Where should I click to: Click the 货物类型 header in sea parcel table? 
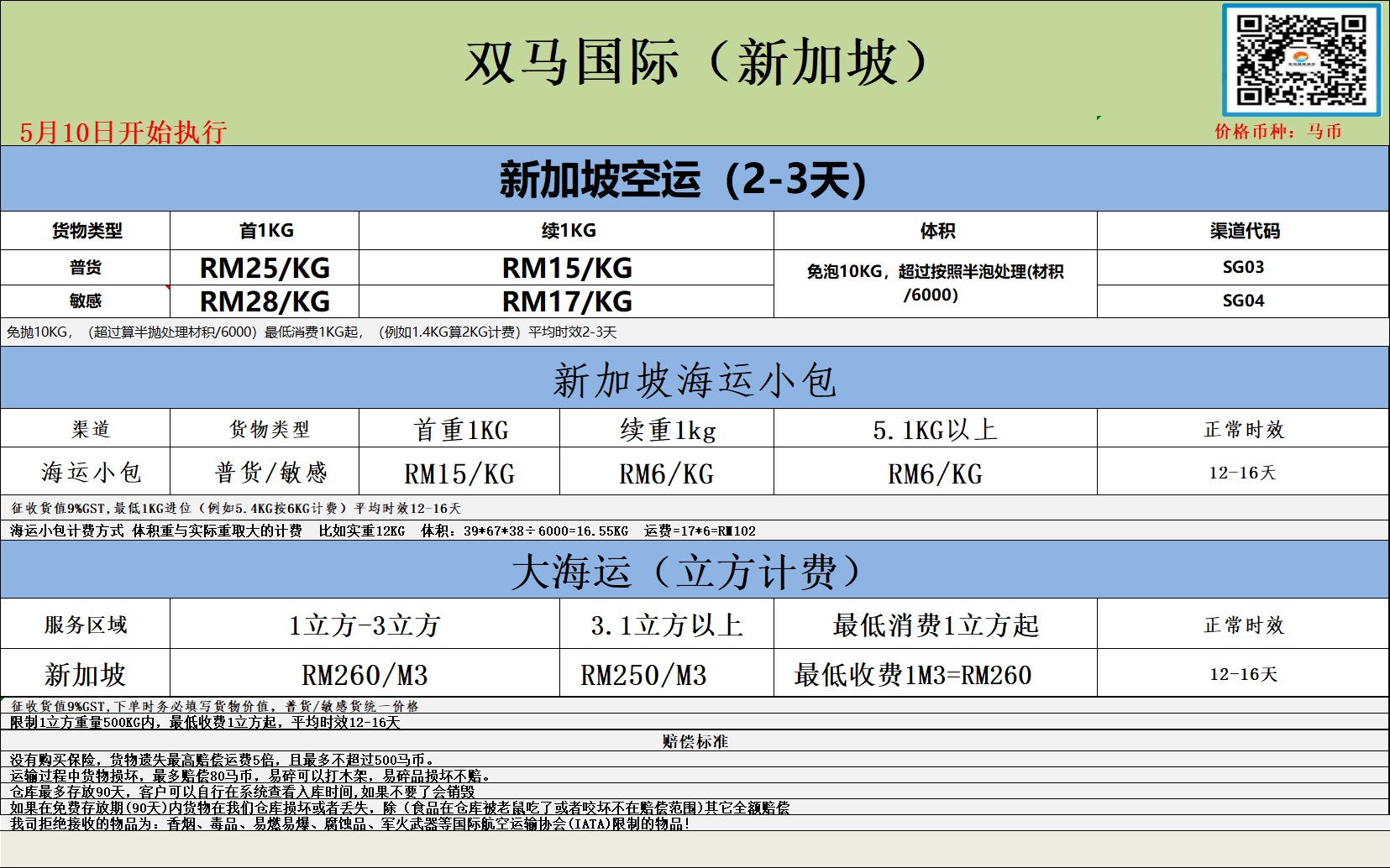point(265,429)
